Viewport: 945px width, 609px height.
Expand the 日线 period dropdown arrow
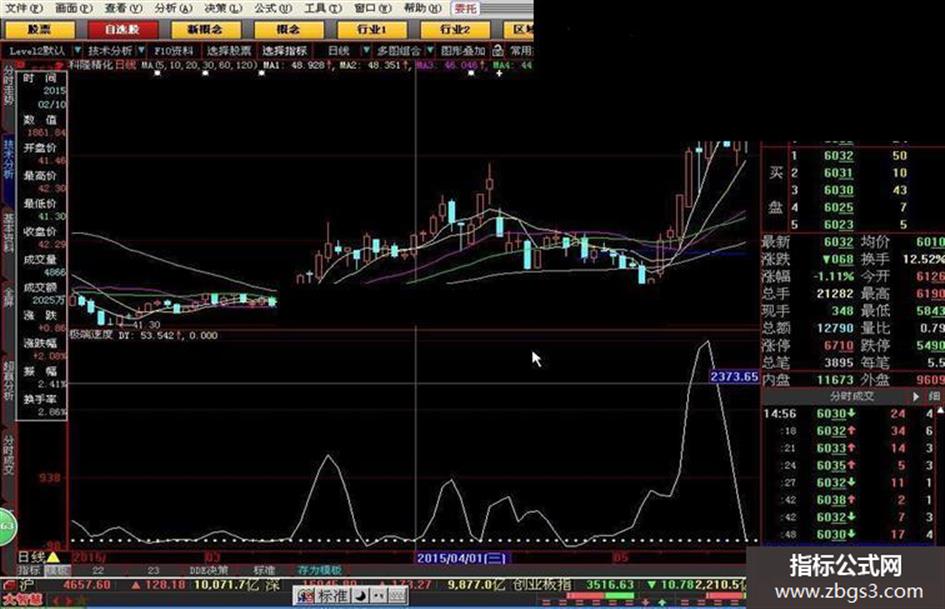click(x=365, y=51)
